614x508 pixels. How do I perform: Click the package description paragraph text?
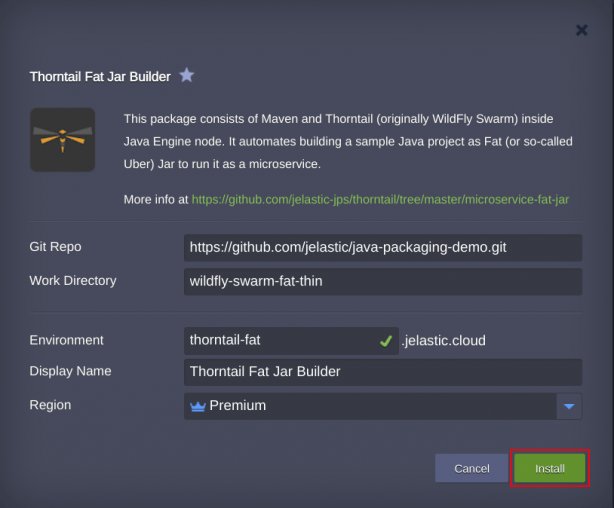click(x=348, y=141)
